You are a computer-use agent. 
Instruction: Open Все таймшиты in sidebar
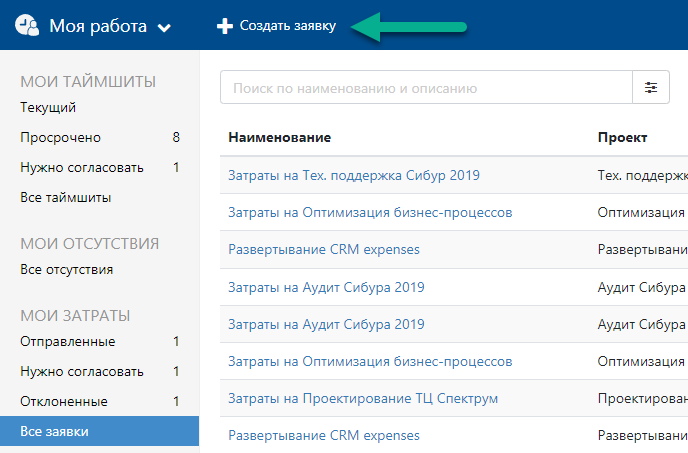66,198
